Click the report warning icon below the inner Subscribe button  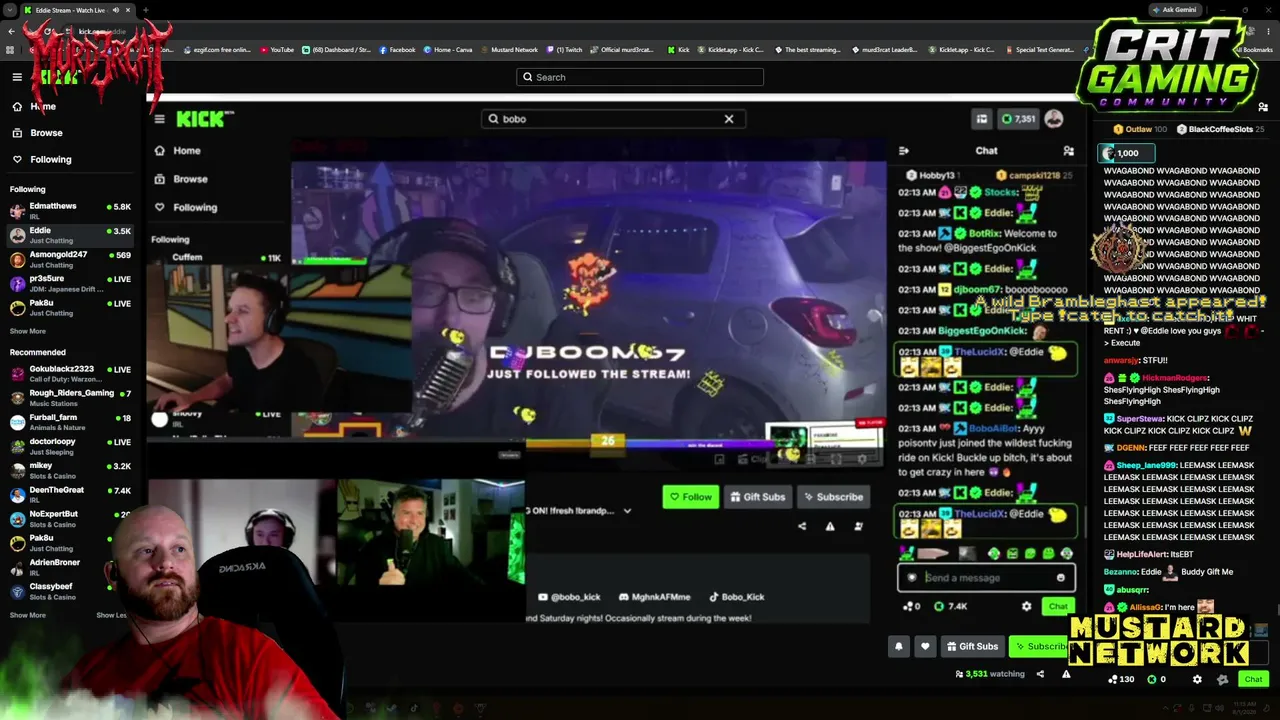click(830, 526)
